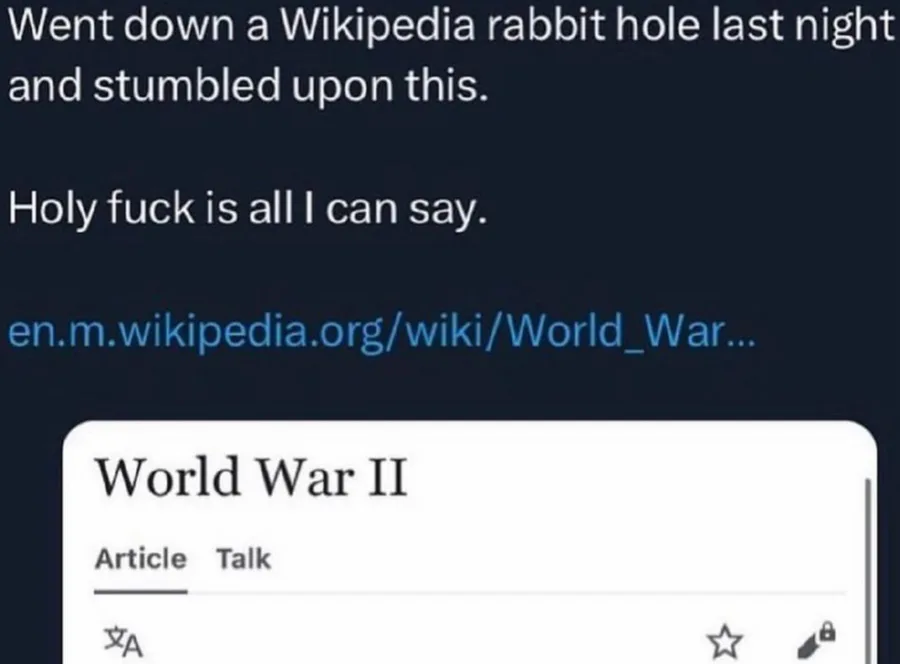Click the "and stumbled upon this." text
900x664 pixels.
tap(248, 85)
